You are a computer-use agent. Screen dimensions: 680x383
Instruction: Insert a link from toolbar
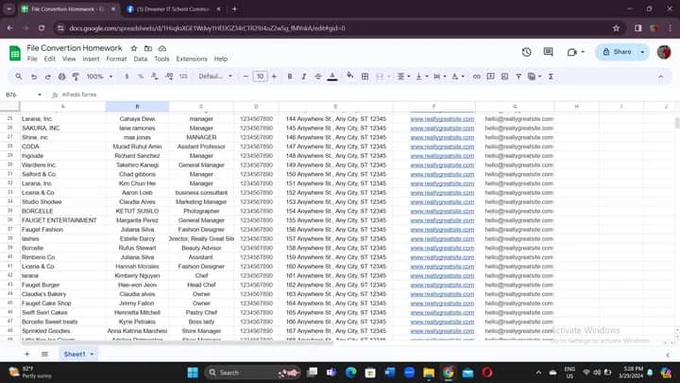[476, 76]
